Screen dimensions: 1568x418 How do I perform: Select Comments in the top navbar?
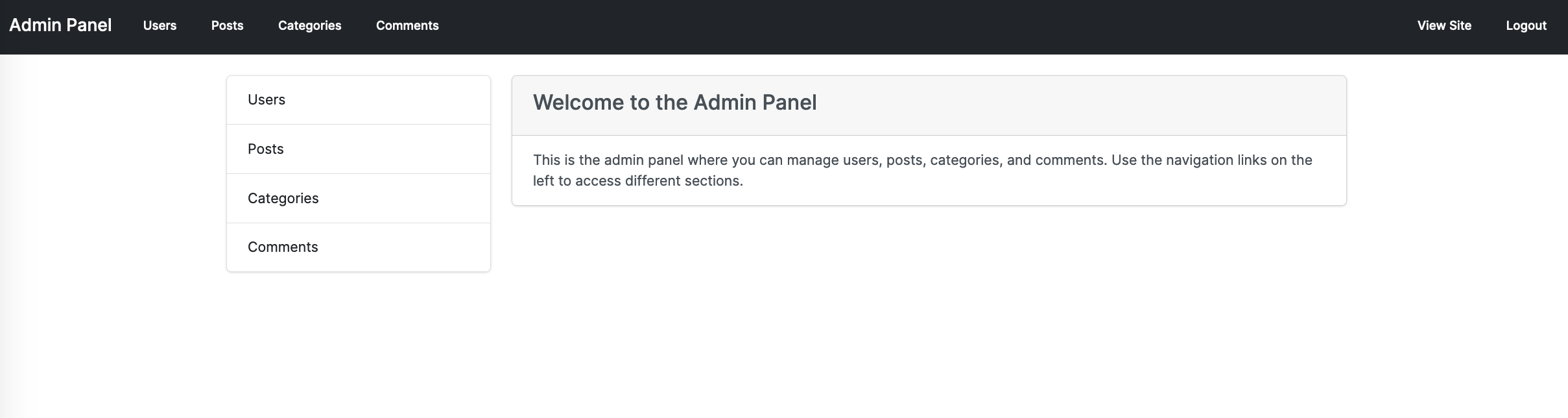click(x=407, y=25)
